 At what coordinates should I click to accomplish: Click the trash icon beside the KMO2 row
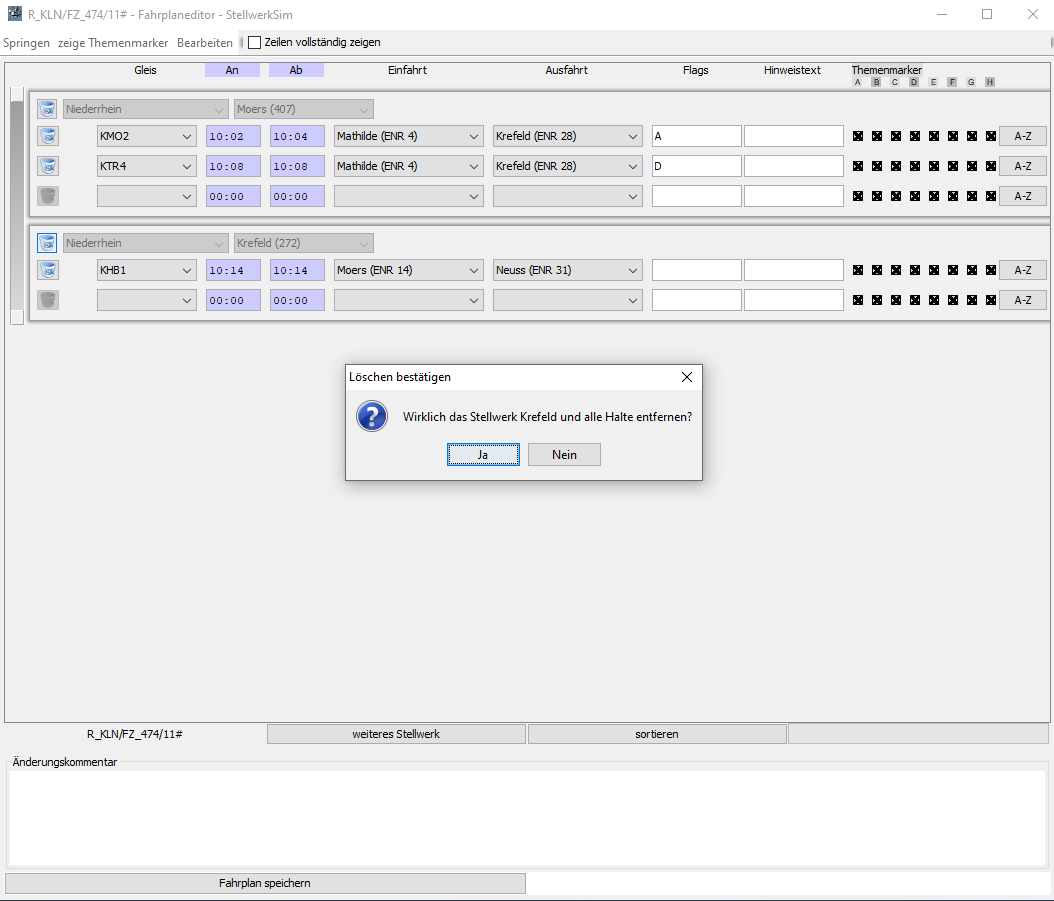(48, 136)
